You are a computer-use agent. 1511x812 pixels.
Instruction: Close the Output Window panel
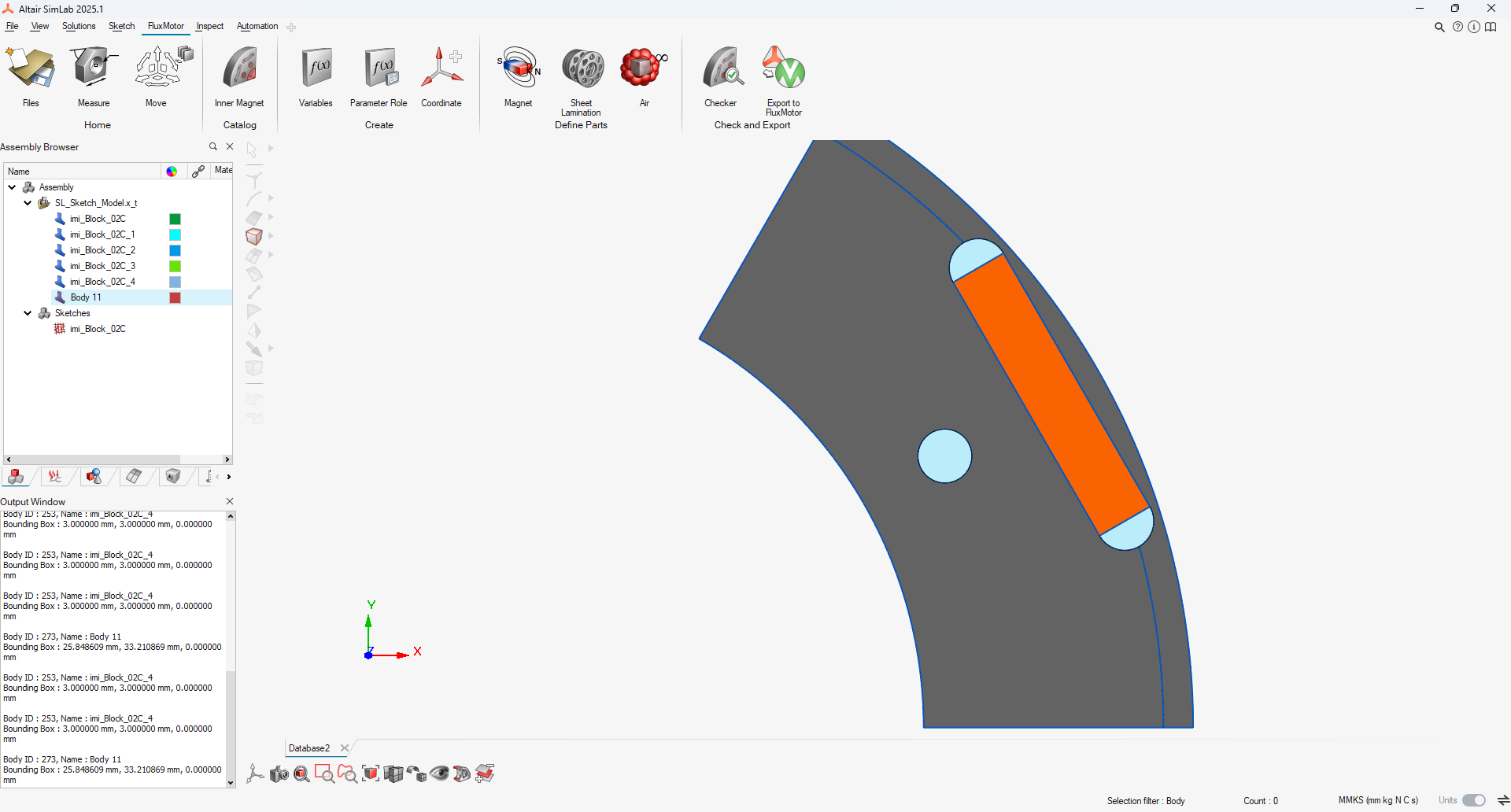coord(230,501)
